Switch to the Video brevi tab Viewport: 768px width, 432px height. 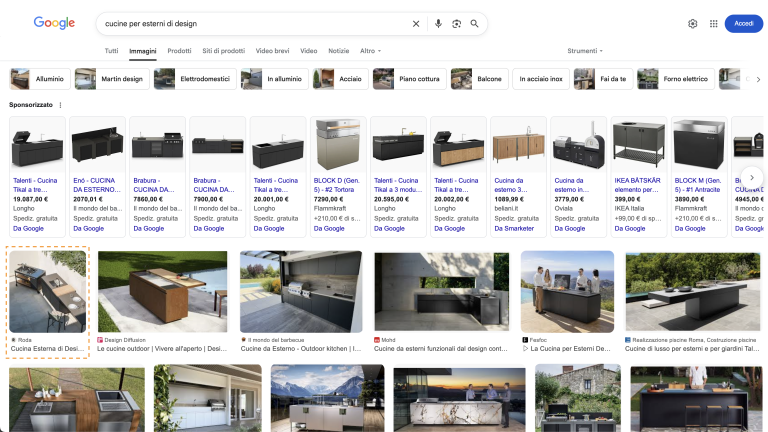click(272, 50)
